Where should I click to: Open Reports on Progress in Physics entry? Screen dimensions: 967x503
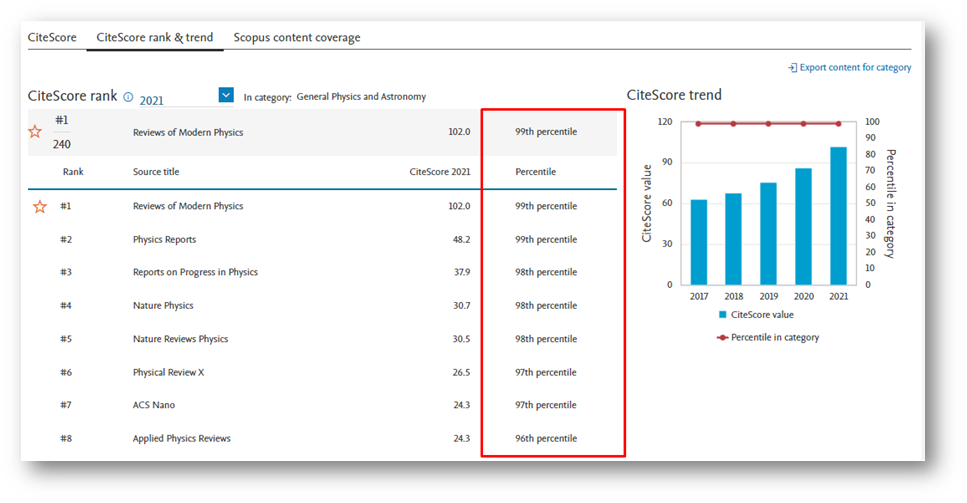coord(195,272)
